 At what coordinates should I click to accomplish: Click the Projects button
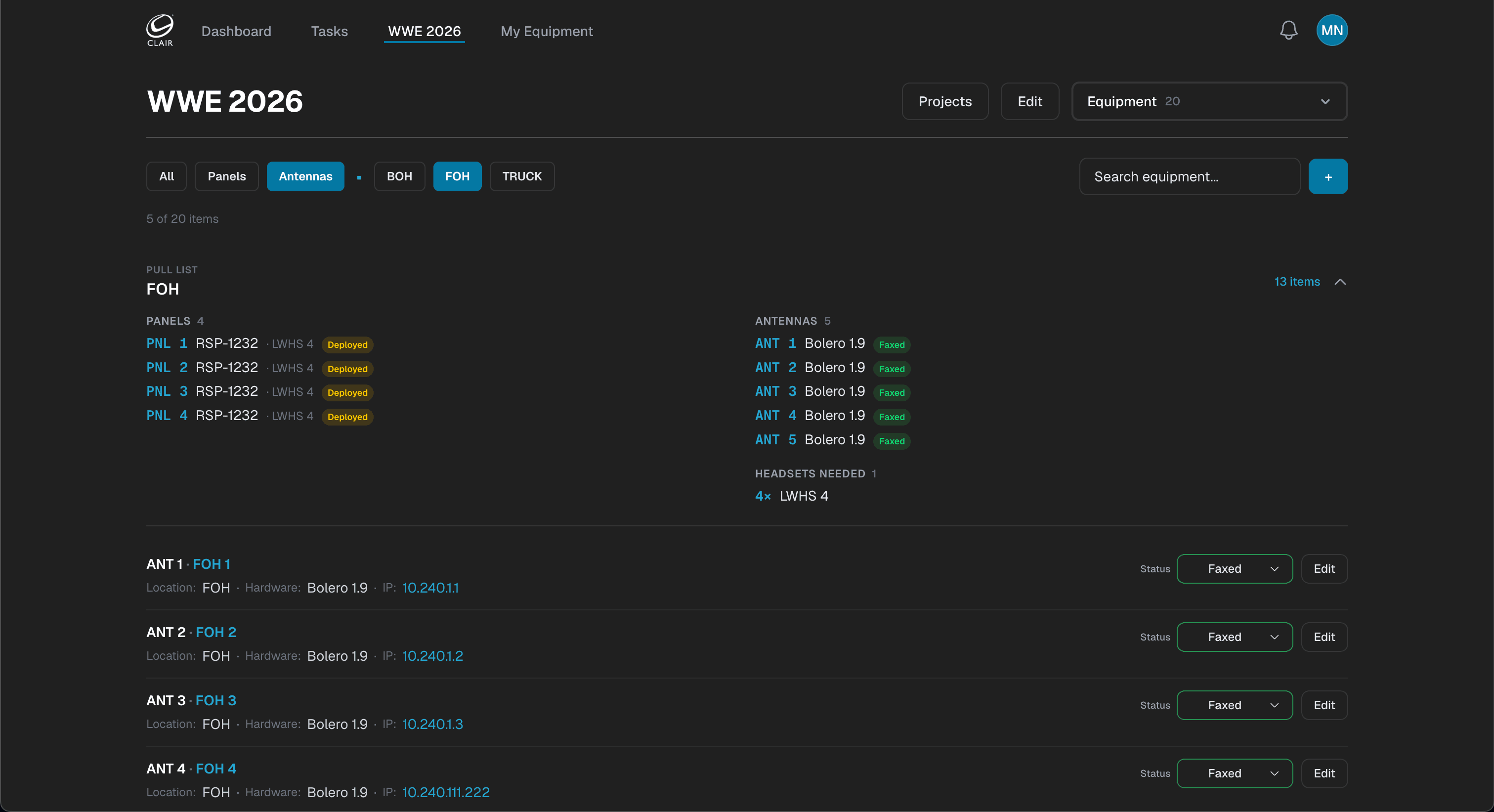click(x=945, y=101)
